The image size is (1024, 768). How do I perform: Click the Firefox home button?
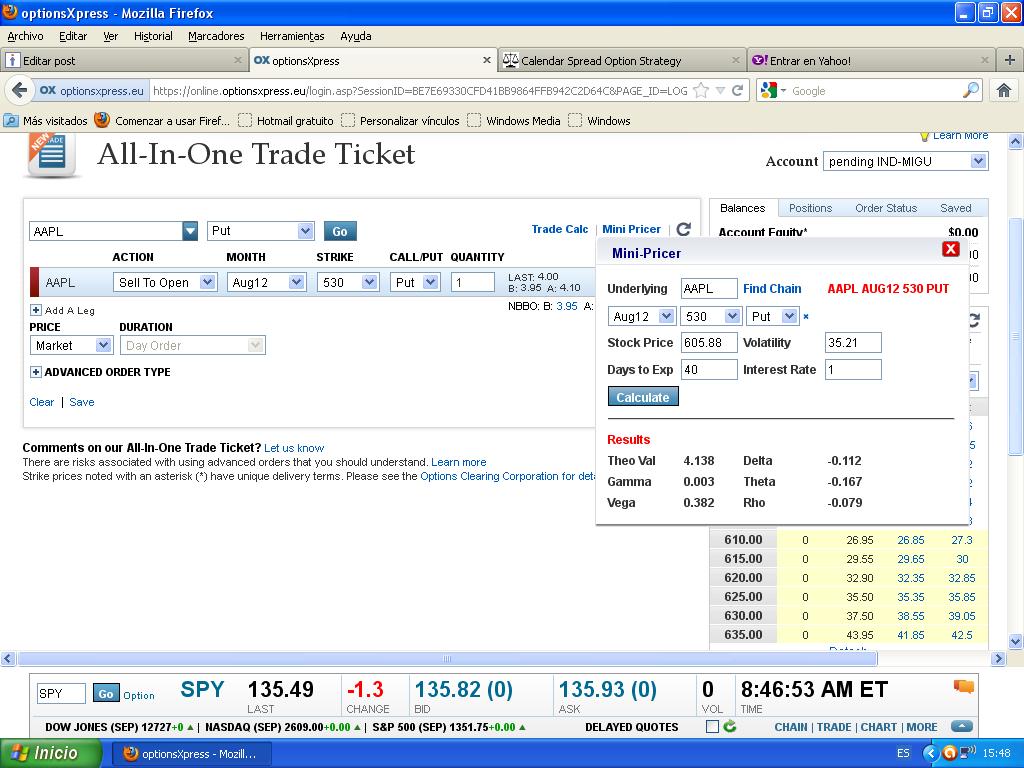click(1003, 90)
